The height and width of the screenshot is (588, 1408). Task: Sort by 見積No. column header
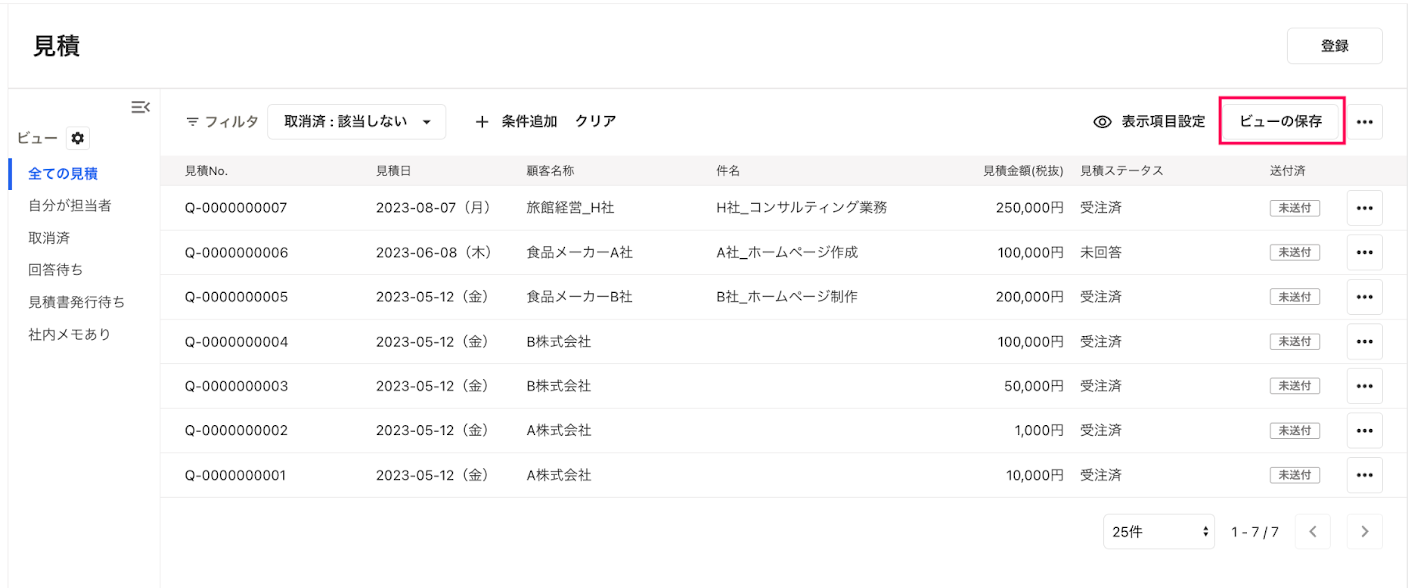tap(207, 171)
